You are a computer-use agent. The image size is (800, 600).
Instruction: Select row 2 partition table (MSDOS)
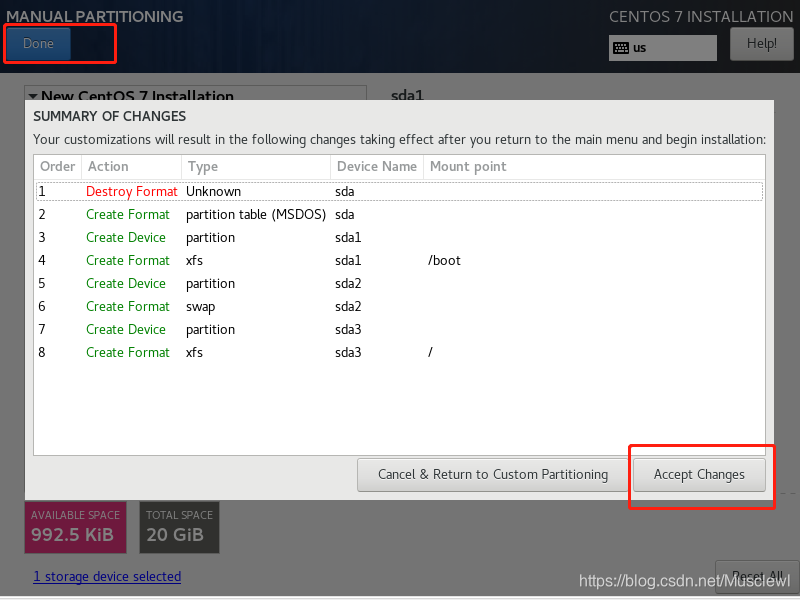click(x=399, y=214)
